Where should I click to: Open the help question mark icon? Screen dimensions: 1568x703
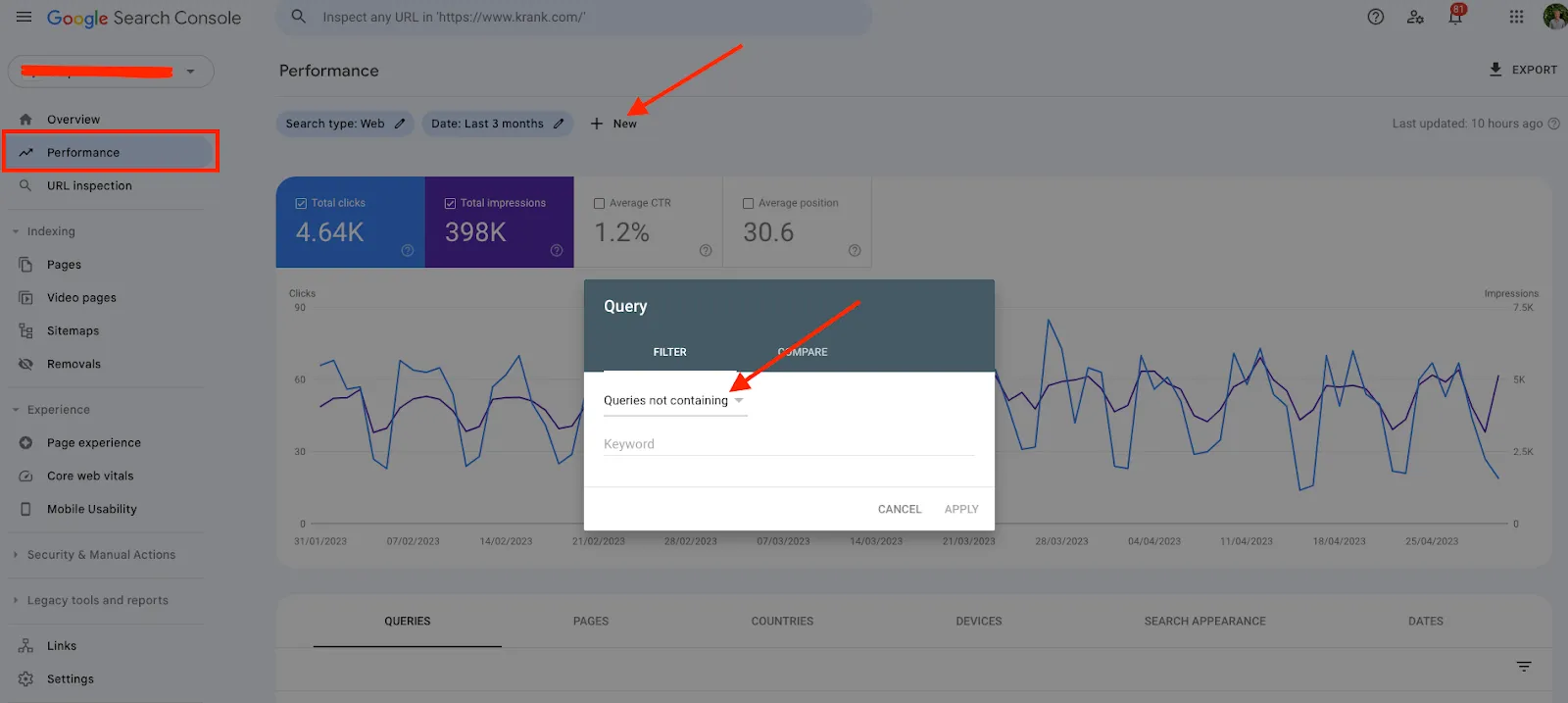(1376, 17)
